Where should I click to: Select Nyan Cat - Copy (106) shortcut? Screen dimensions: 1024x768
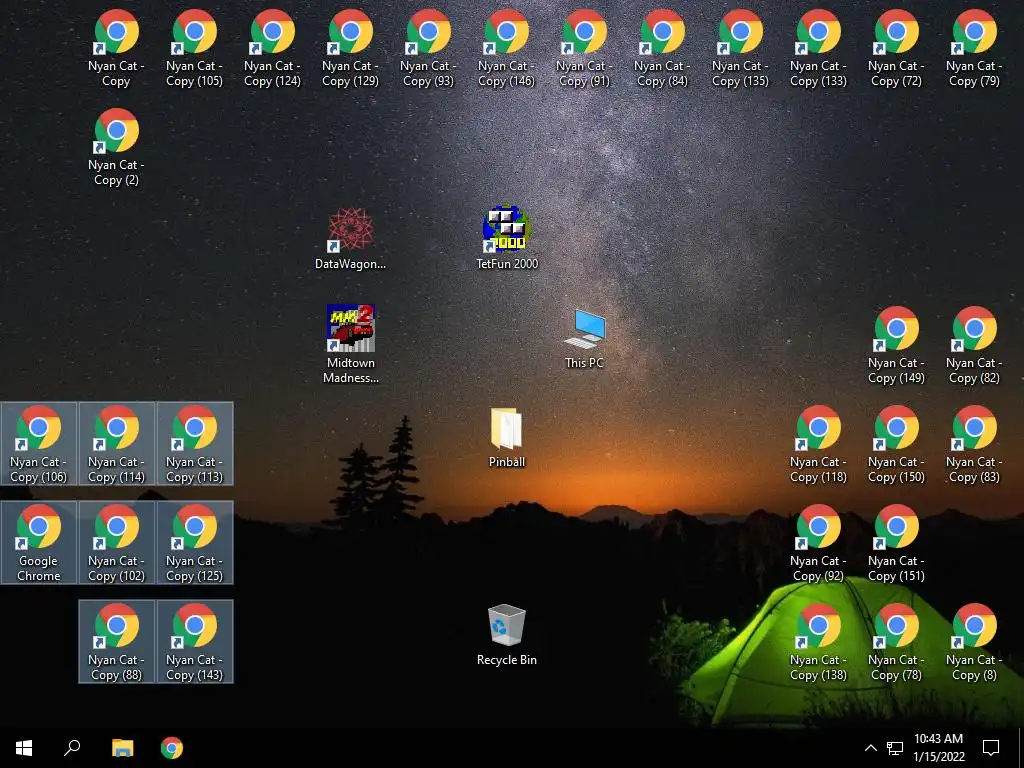pos(39,444)
